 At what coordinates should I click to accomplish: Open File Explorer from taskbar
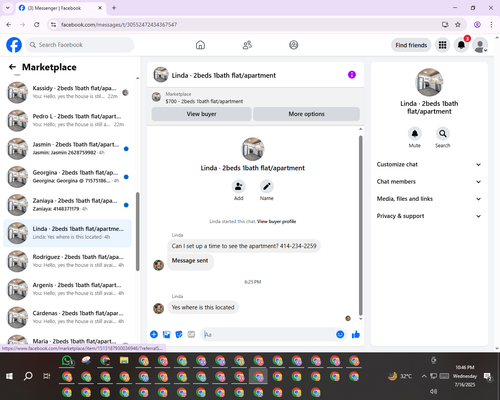point(124,361)
